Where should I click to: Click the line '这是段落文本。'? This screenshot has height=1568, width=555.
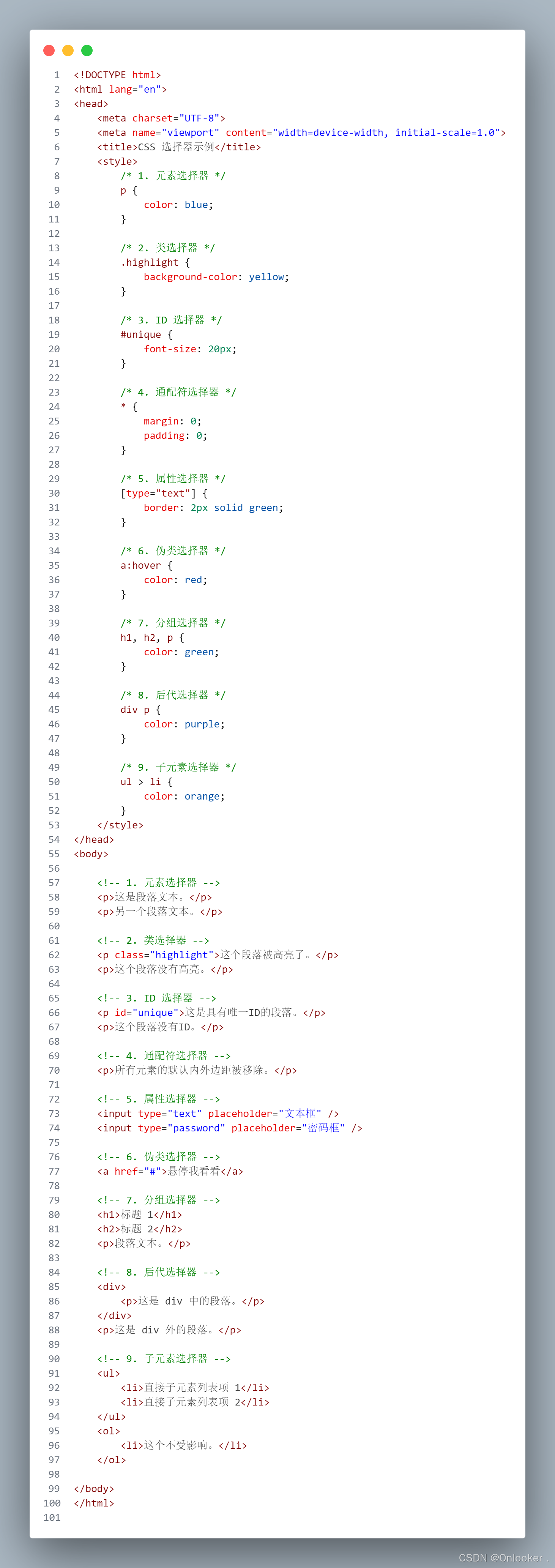(x=155, y=897)
